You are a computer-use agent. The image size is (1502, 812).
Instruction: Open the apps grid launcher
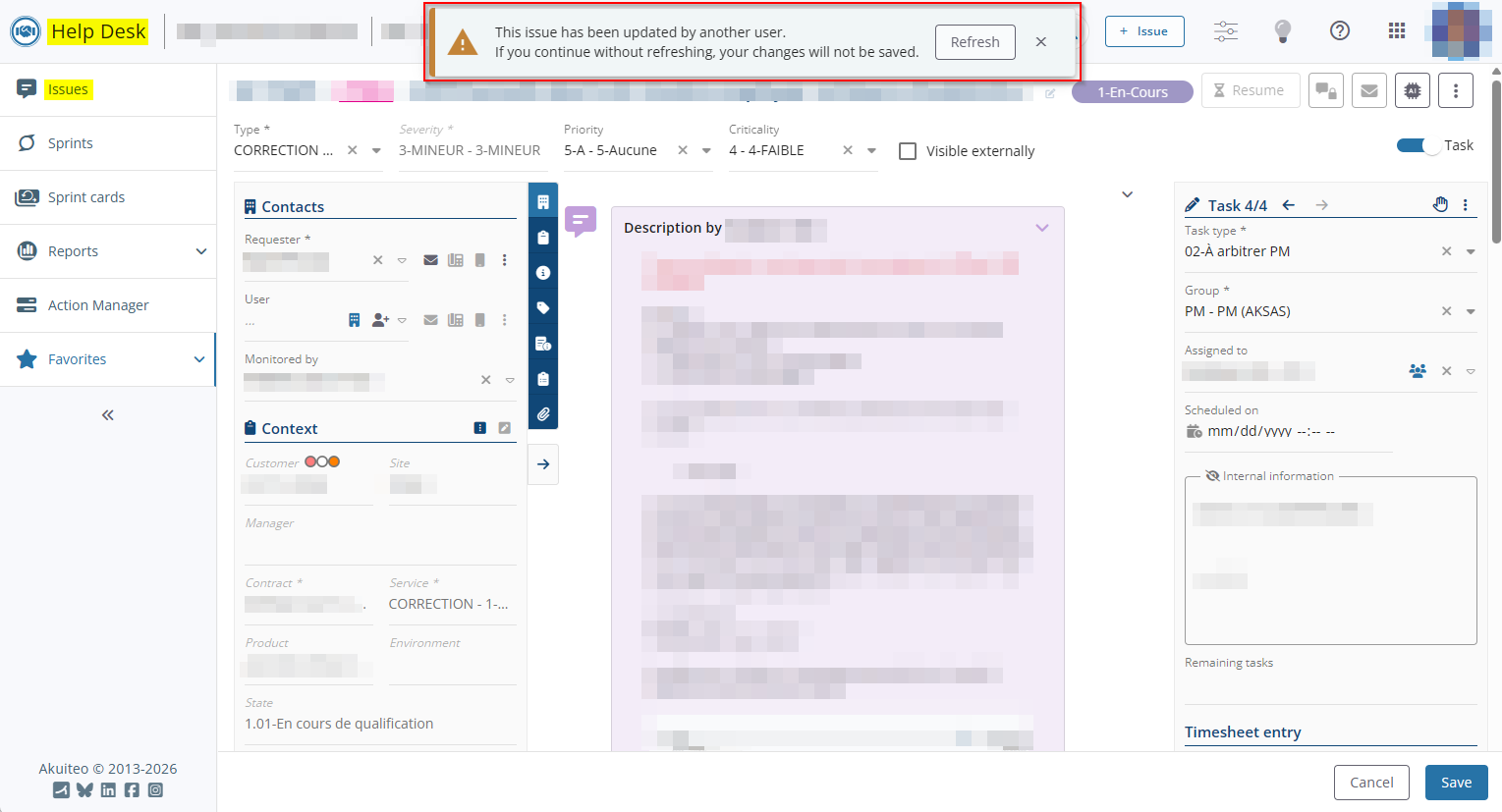point(1396,31)
